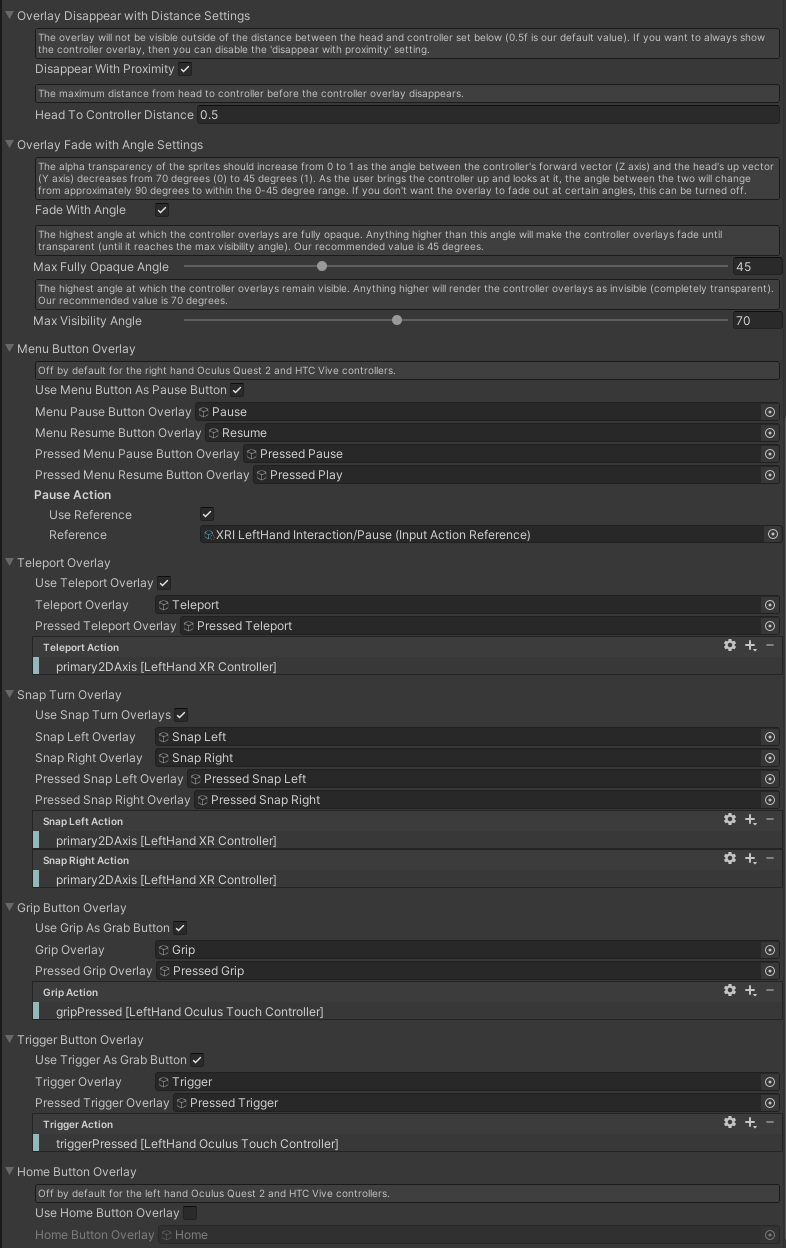This screenshot has height=1248, width=786.
Task: Click the Max Visibility Angle slider handle
Action: [397, 320]
